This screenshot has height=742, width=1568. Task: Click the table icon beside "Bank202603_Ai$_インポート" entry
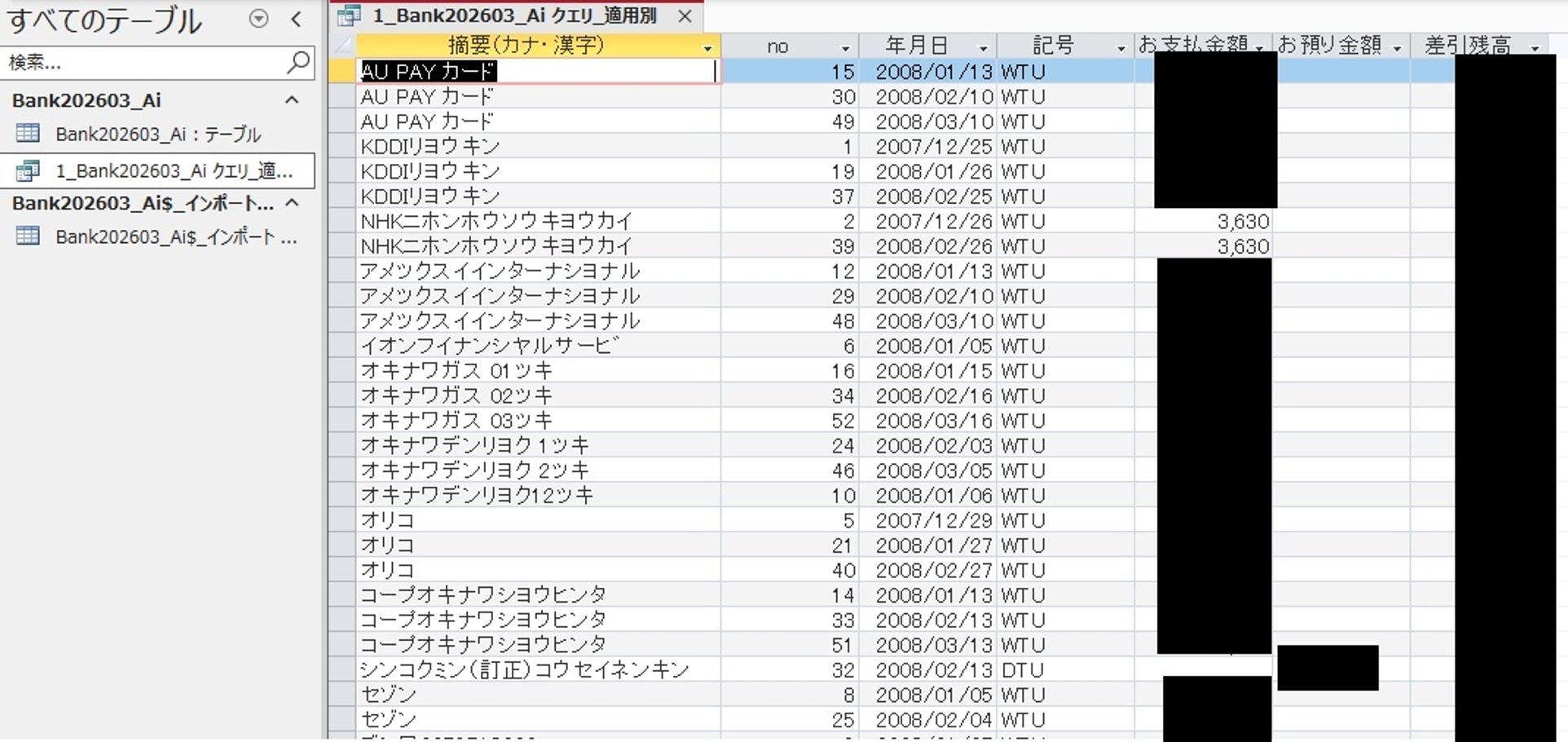[x=29, y=236]
